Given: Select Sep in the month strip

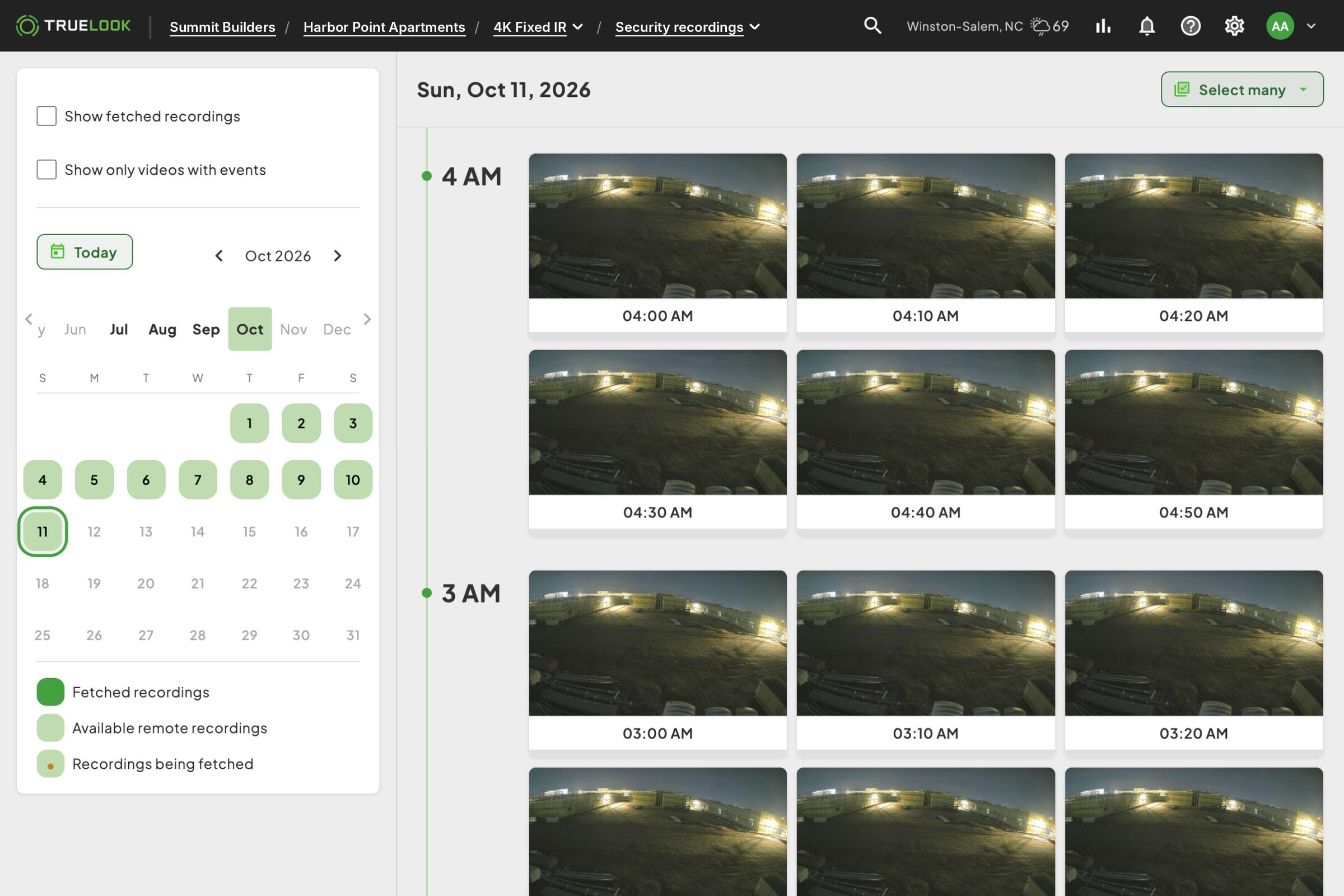Looking at the screenshot, I should [x=206, y=329].
